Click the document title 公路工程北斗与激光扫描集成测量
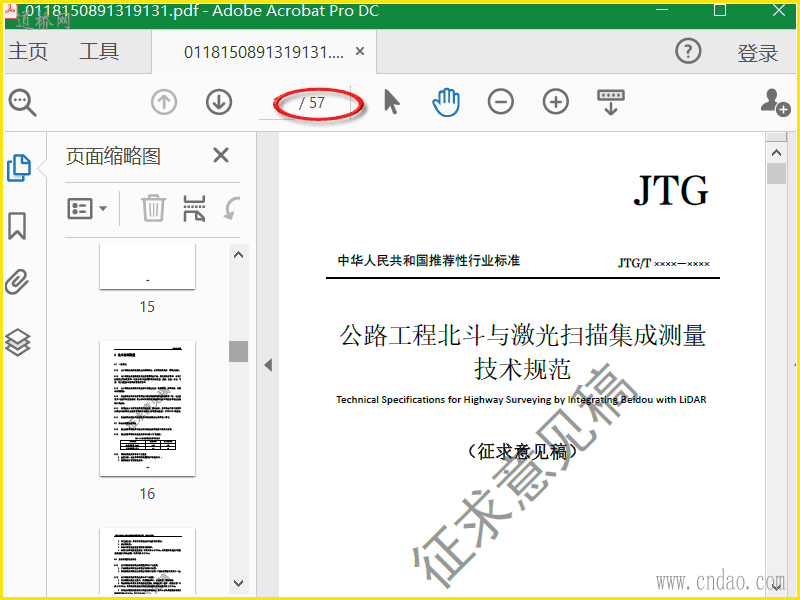The height and width of the screenshot is (600, 800). pyautogui.click(x=522, y=335)
